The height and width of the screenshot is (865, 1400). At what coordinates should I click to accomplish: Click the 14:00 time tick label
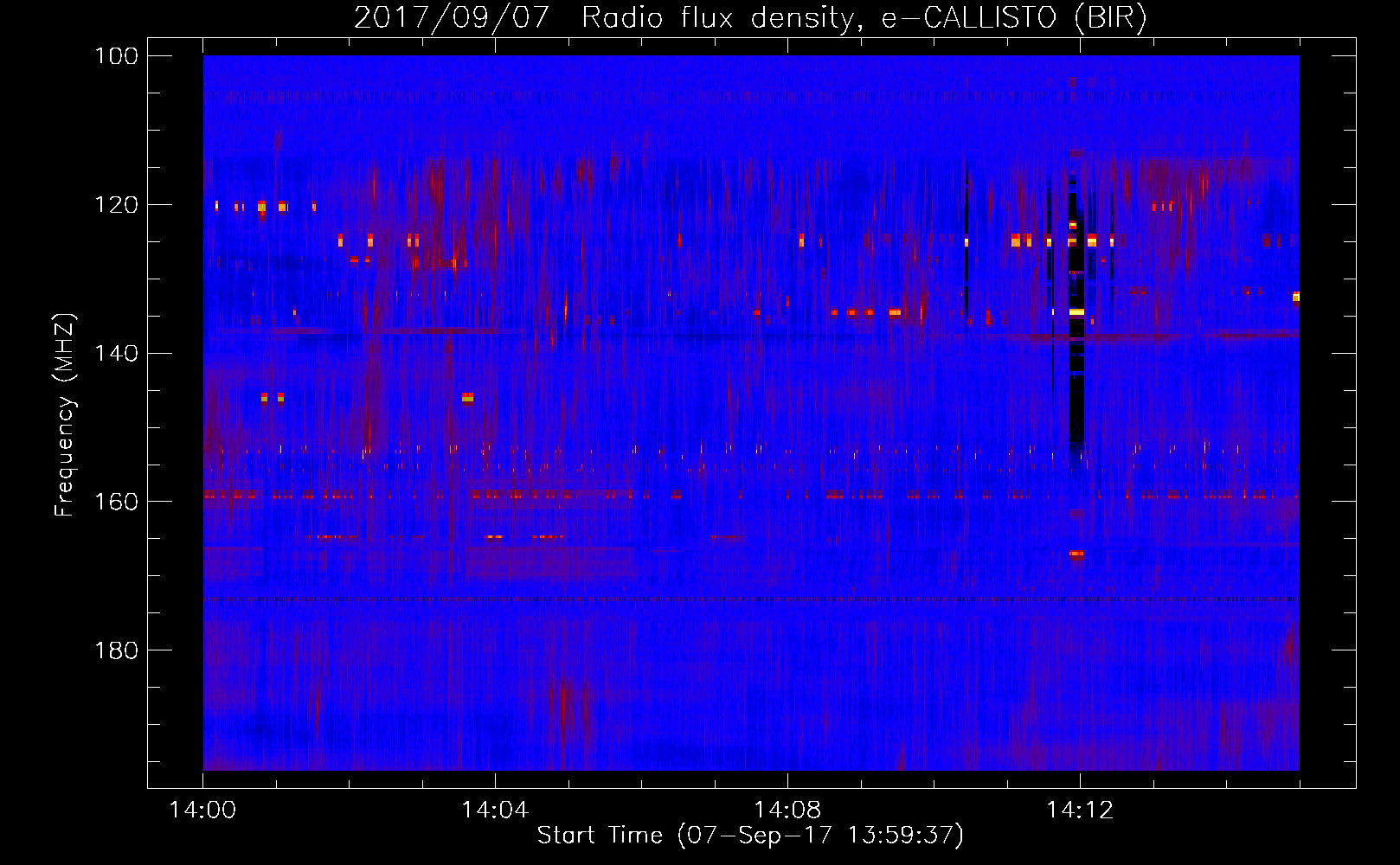pyautogui.click(x=203, y=811)
